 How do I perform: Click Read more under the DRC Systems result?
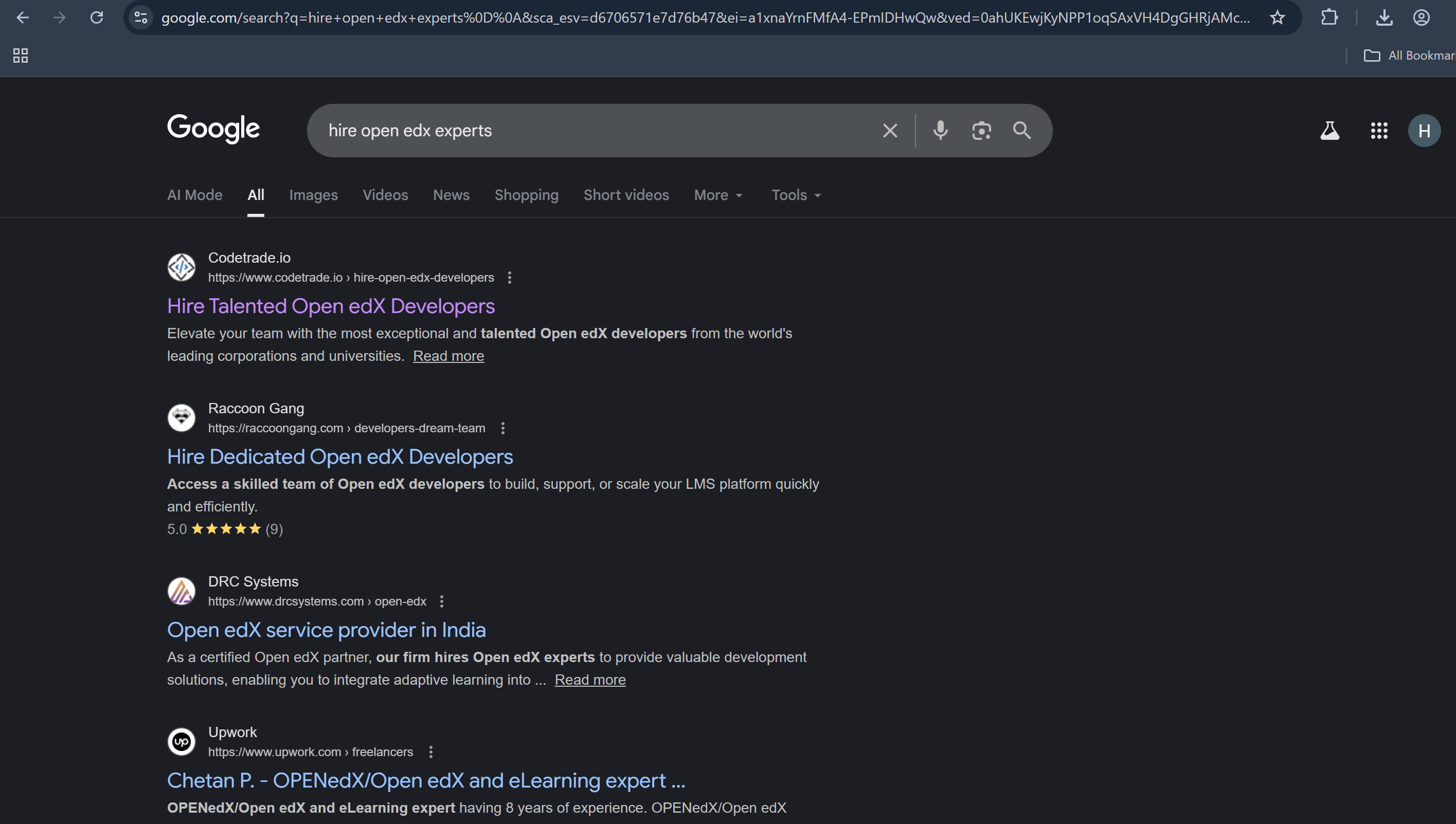tap(590, 679)
